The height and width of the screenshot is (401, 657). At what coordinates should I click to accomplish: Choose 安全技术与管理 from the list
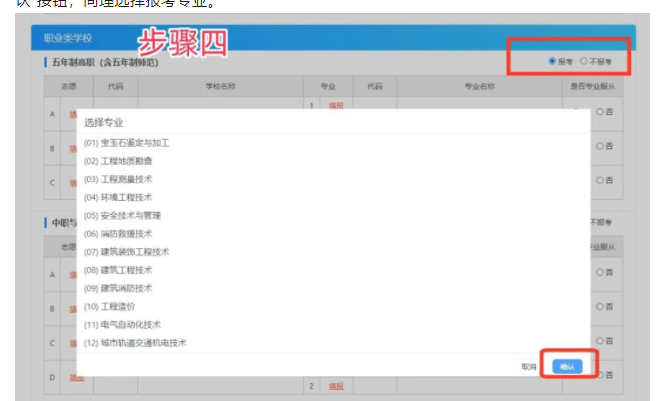coord(122,215)
